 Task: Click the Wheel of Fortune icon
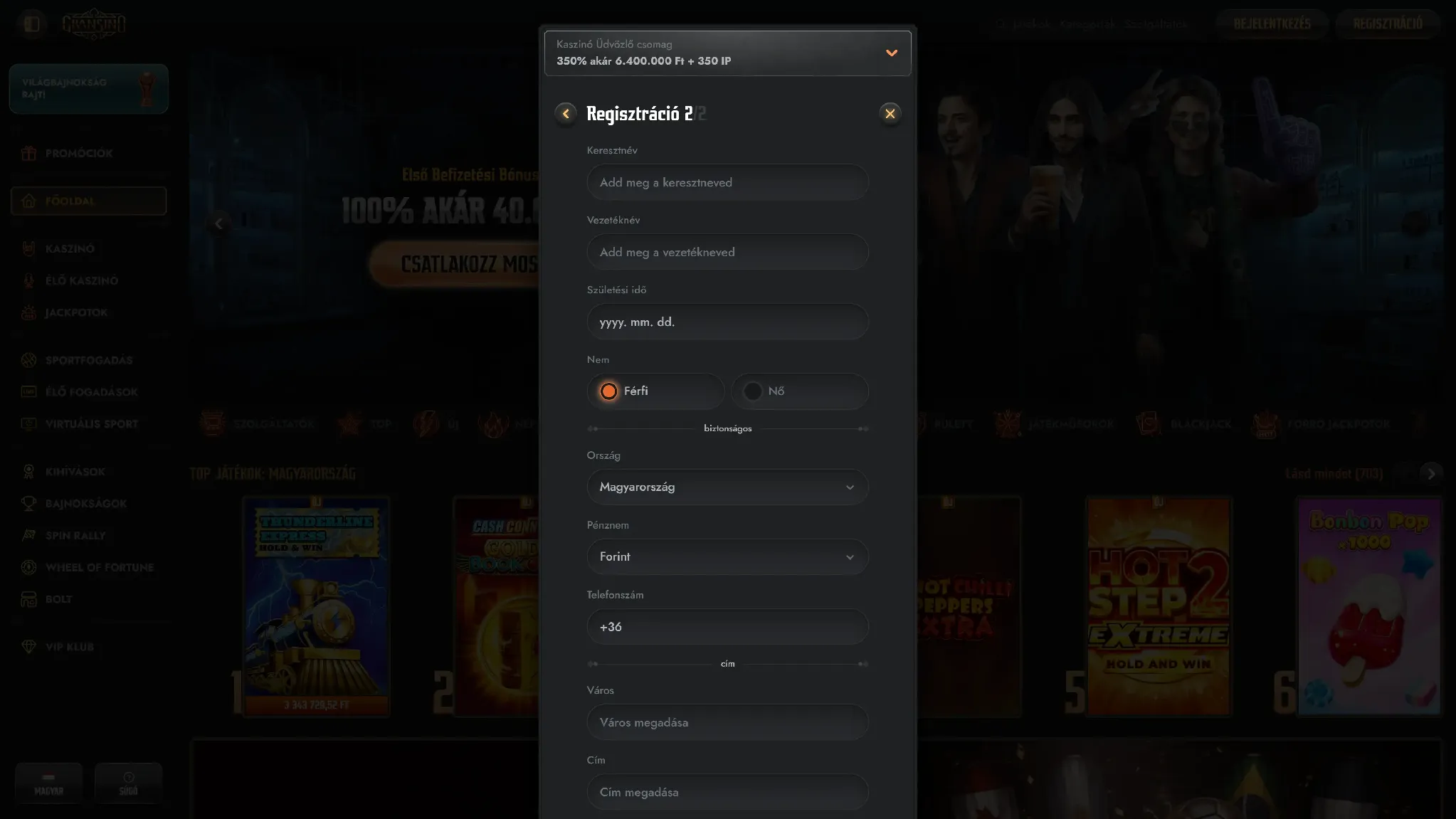[28, 567]
